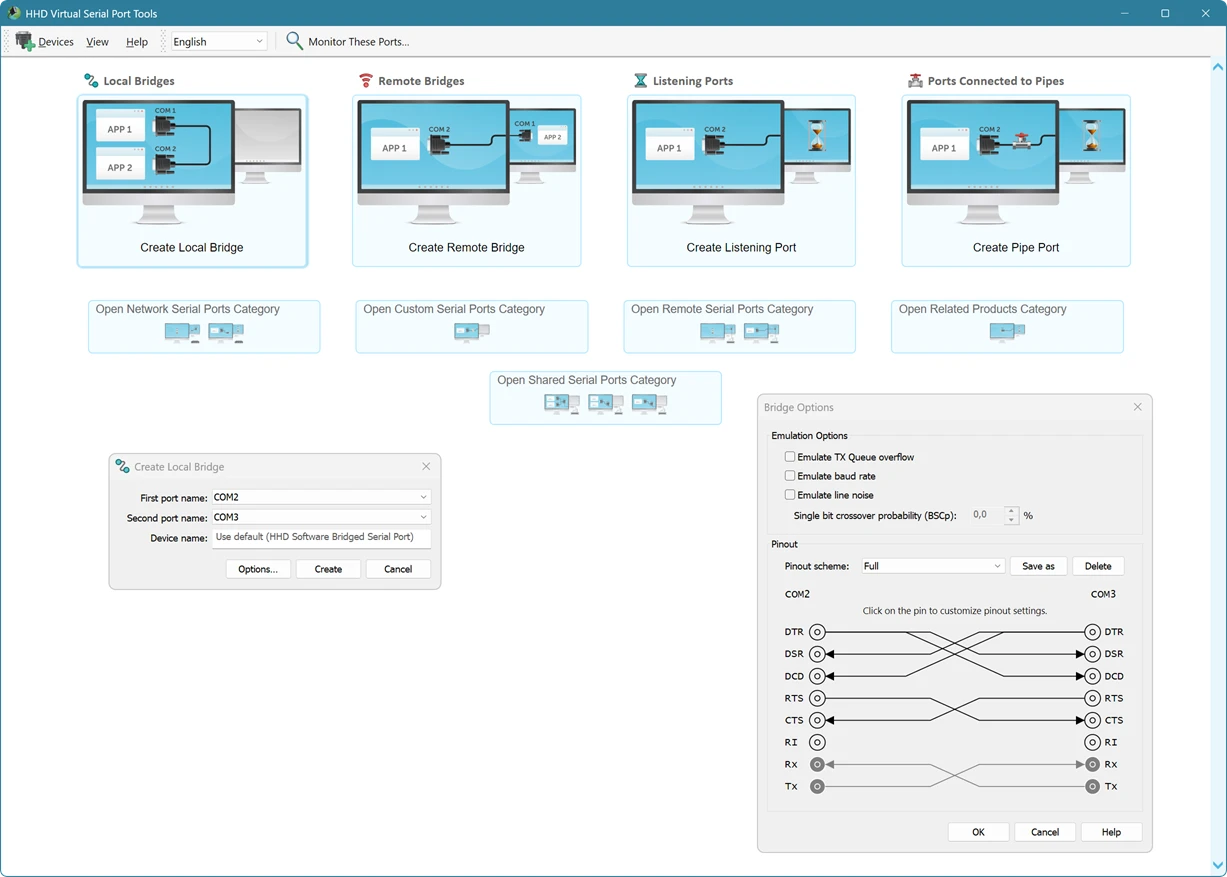This screenshot has height=877, width=1227.
Task: Open the Help menu
Action: point(137,42)
